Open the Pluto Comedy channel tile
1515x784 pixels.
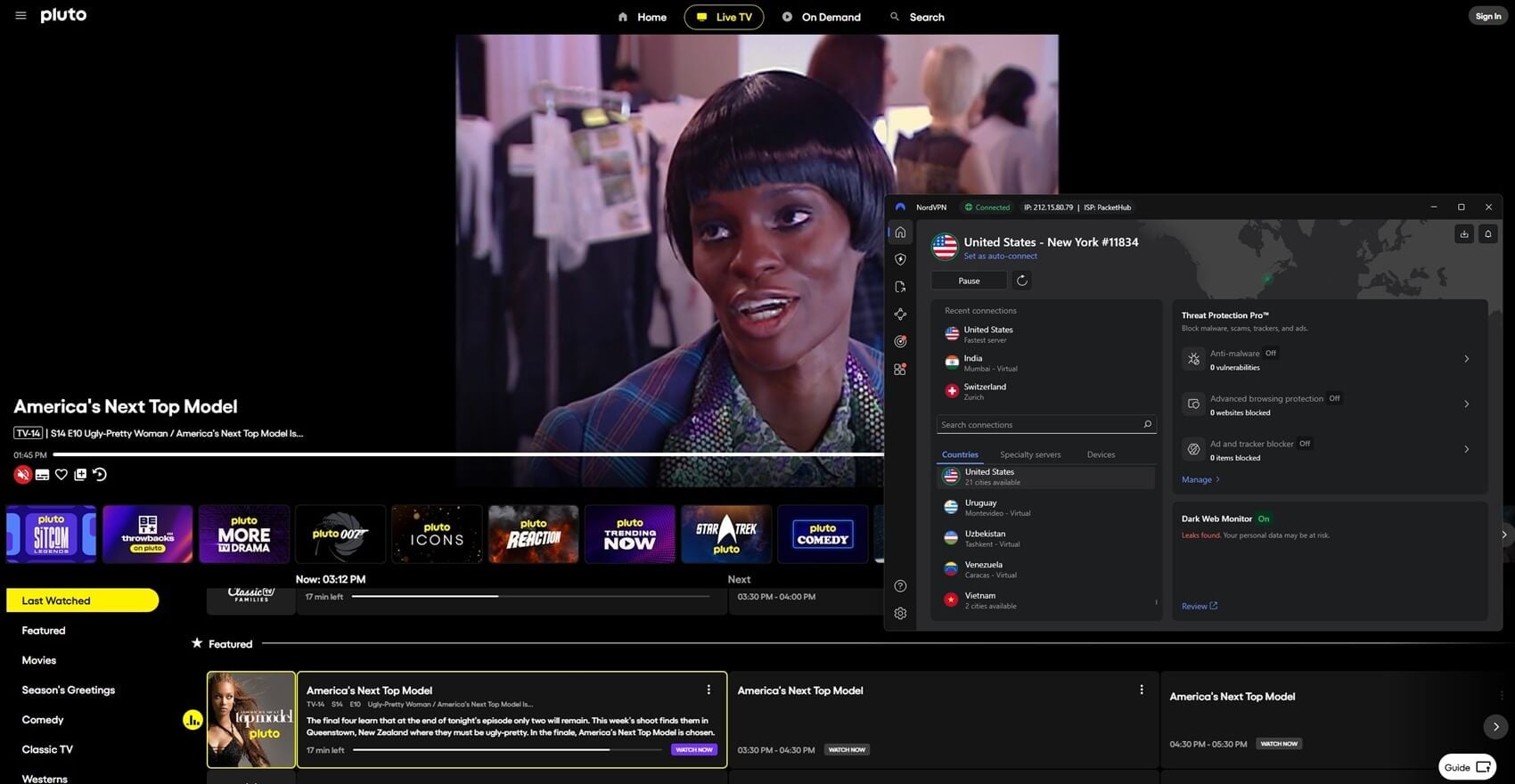pos(823,534)
